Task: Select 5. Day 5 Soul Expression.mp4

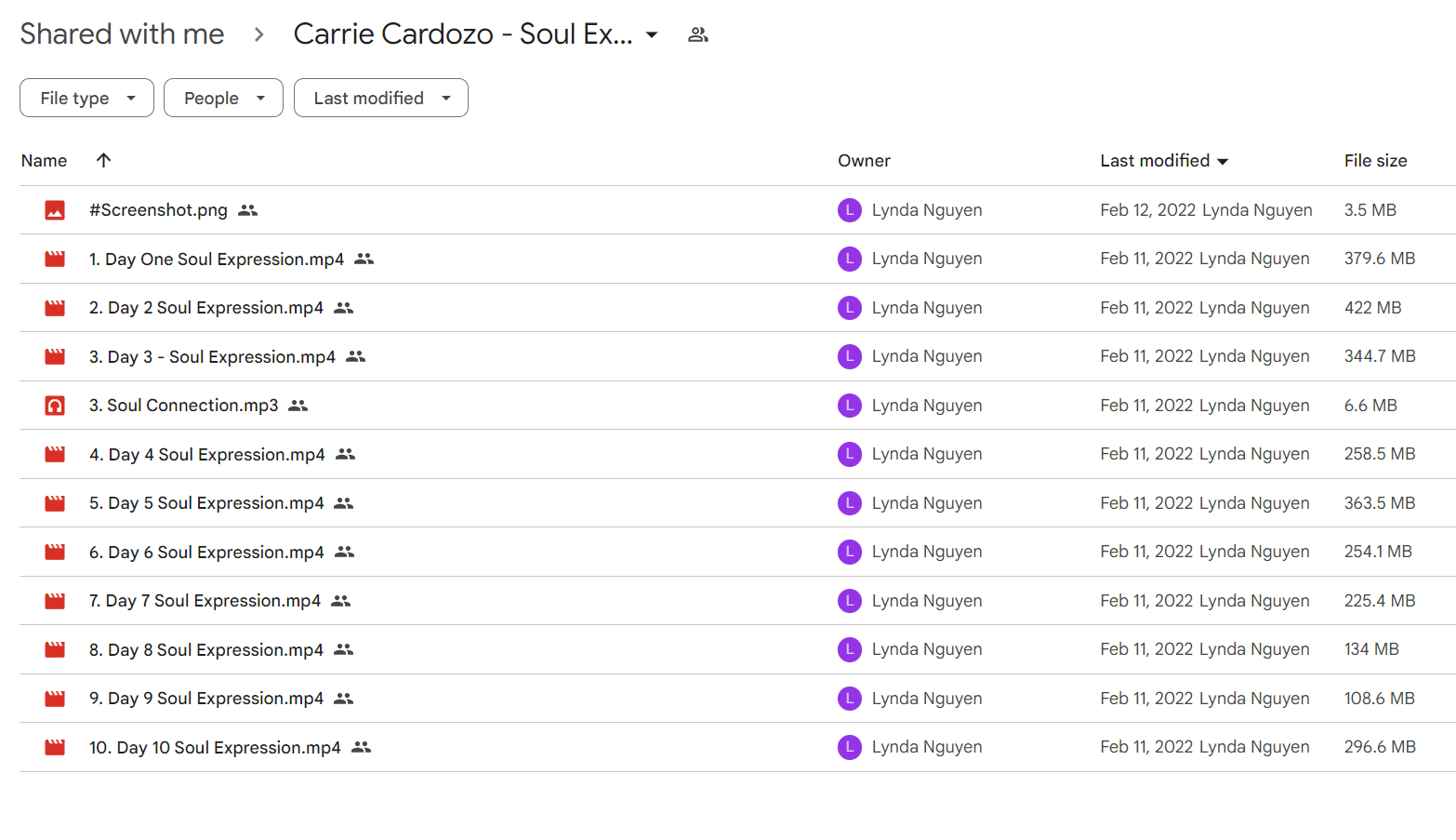Action: (206, 503)
